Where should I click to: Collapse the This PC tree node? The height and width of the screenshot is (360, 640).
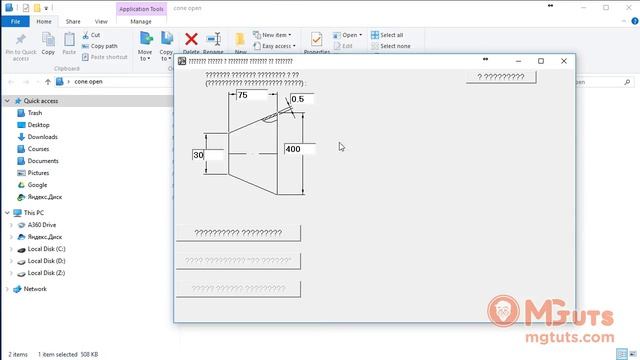point(7,213)
